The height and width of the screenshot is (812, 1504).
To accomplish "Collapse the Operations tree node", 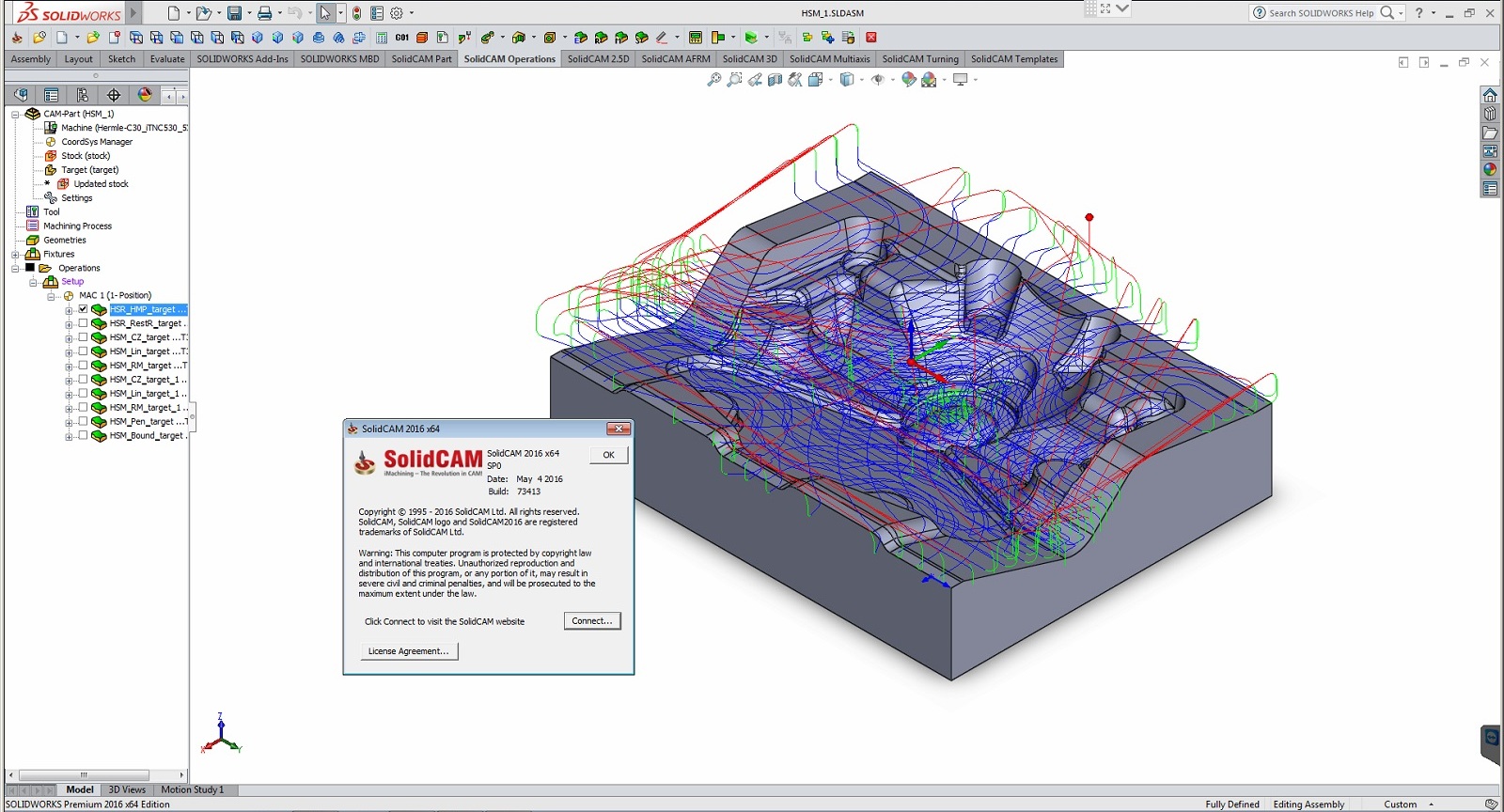I will coord(15,269).
